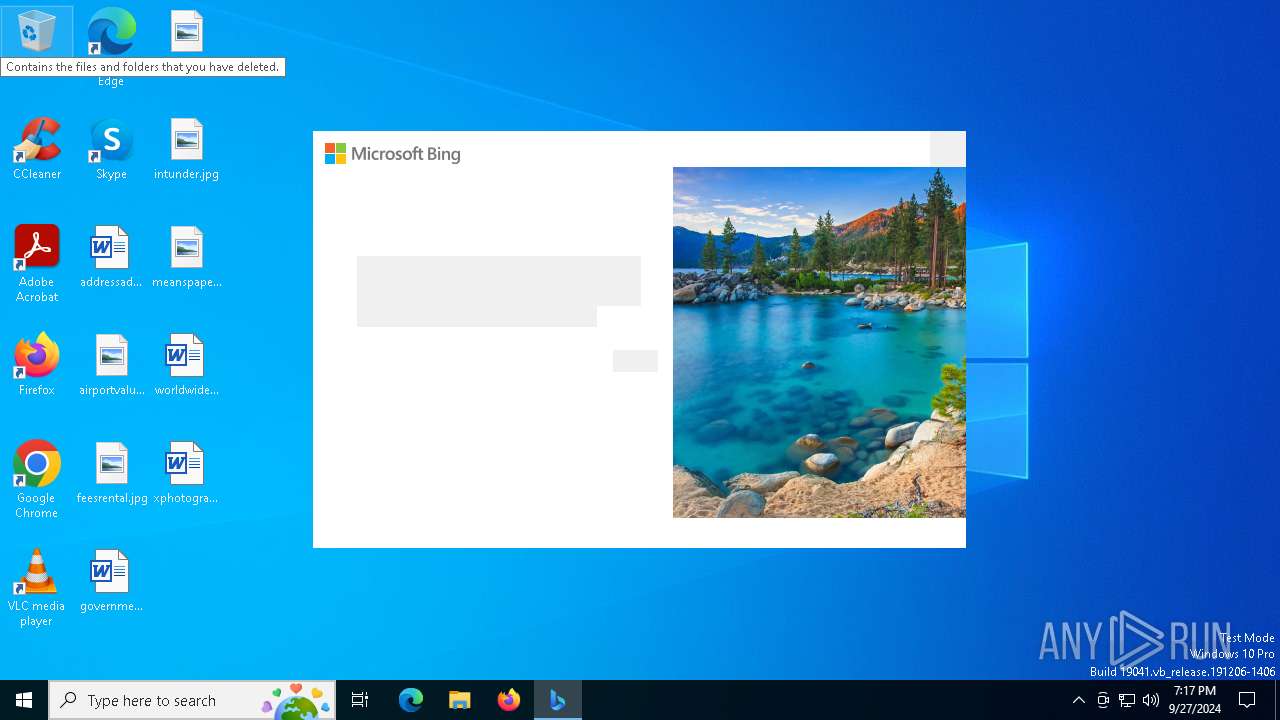Click the Bing app icon in the taskbar

pyautogui.click(x=558, y=700)
